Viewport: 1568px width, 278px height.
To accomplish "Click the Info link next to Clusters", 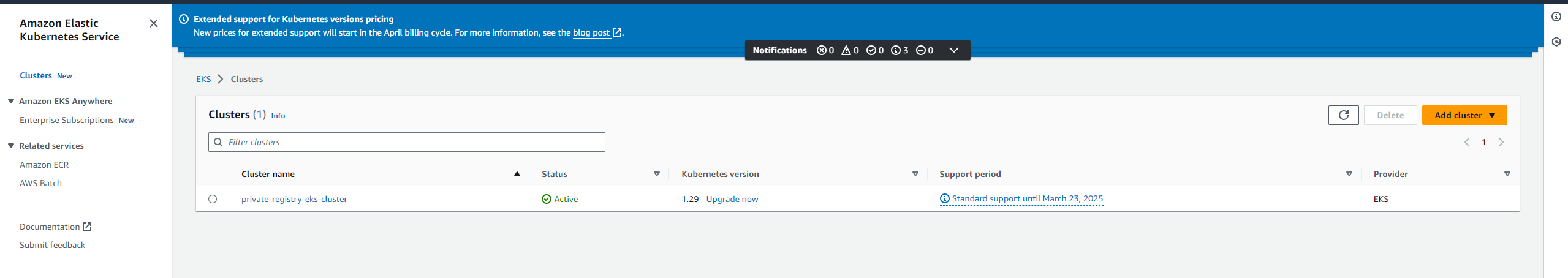I will (x=278, y=116).
